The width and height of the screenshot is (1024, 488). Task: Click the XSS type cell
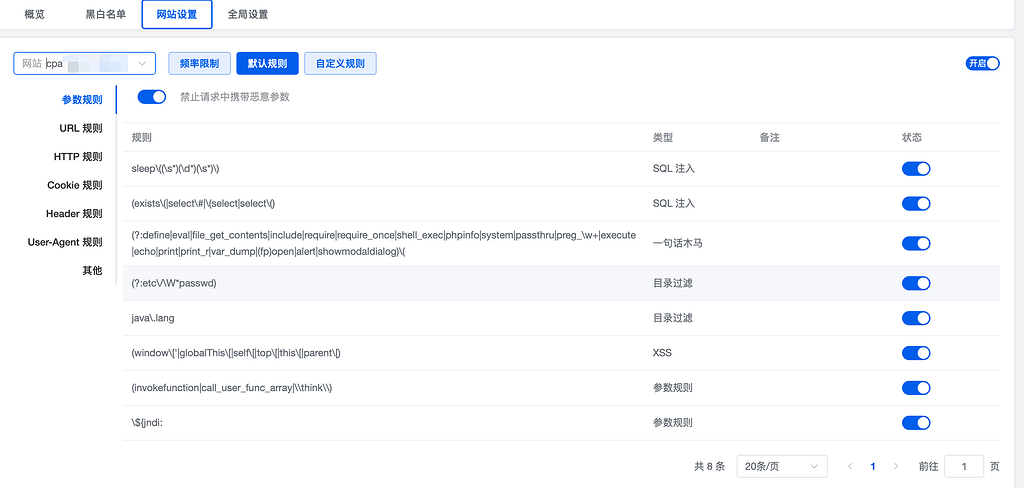click(x=662, y=353)
